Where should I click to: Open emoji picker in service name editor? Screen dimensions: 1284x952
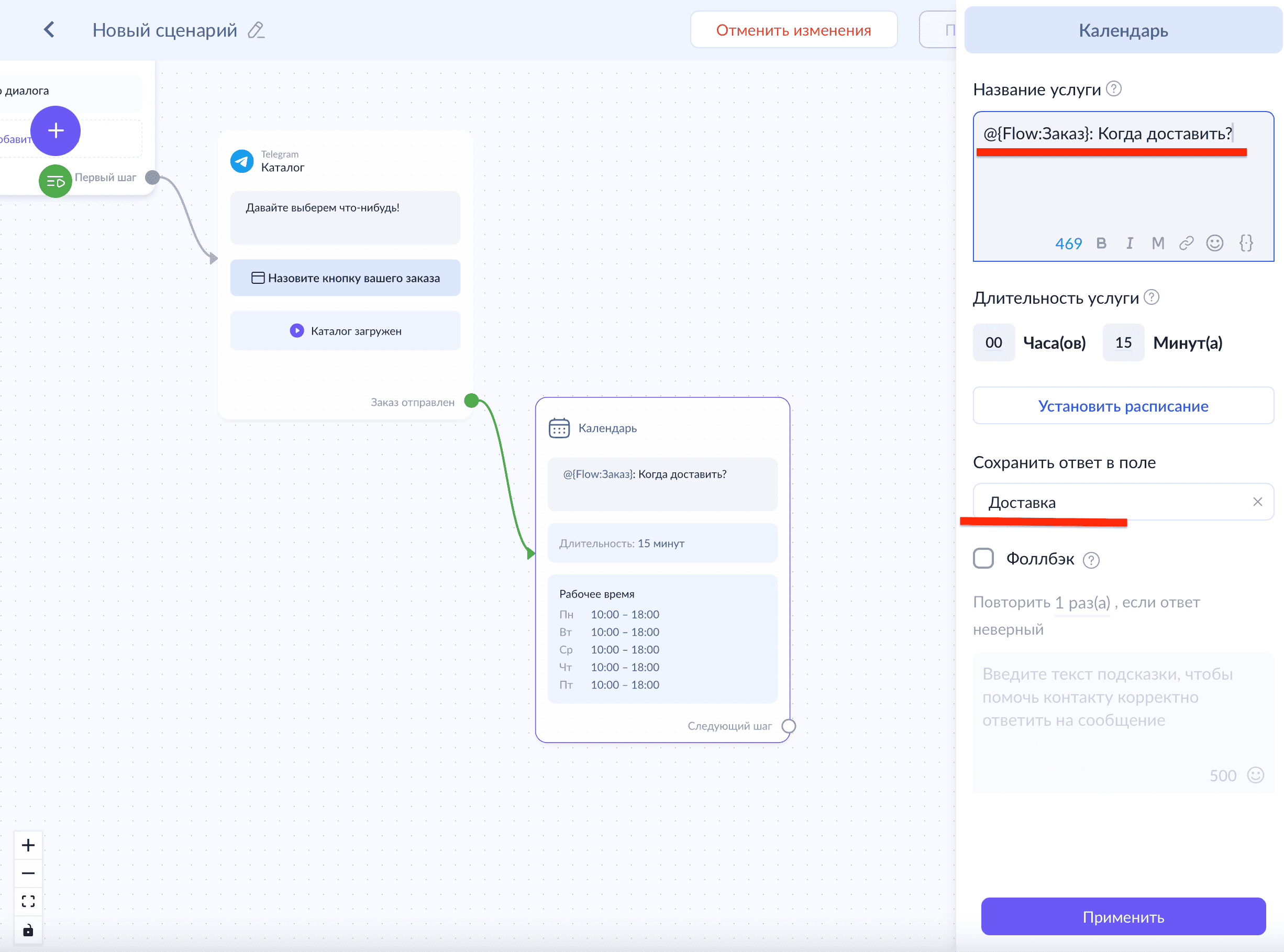1215,243
